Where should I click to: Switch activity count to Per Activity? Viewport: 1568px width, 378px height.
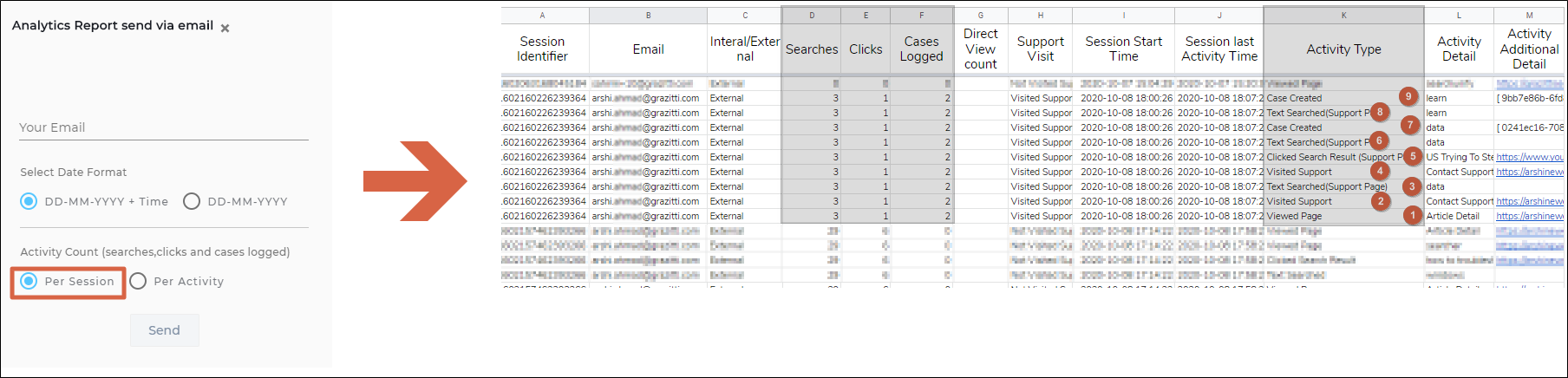(x=138, y=281)
